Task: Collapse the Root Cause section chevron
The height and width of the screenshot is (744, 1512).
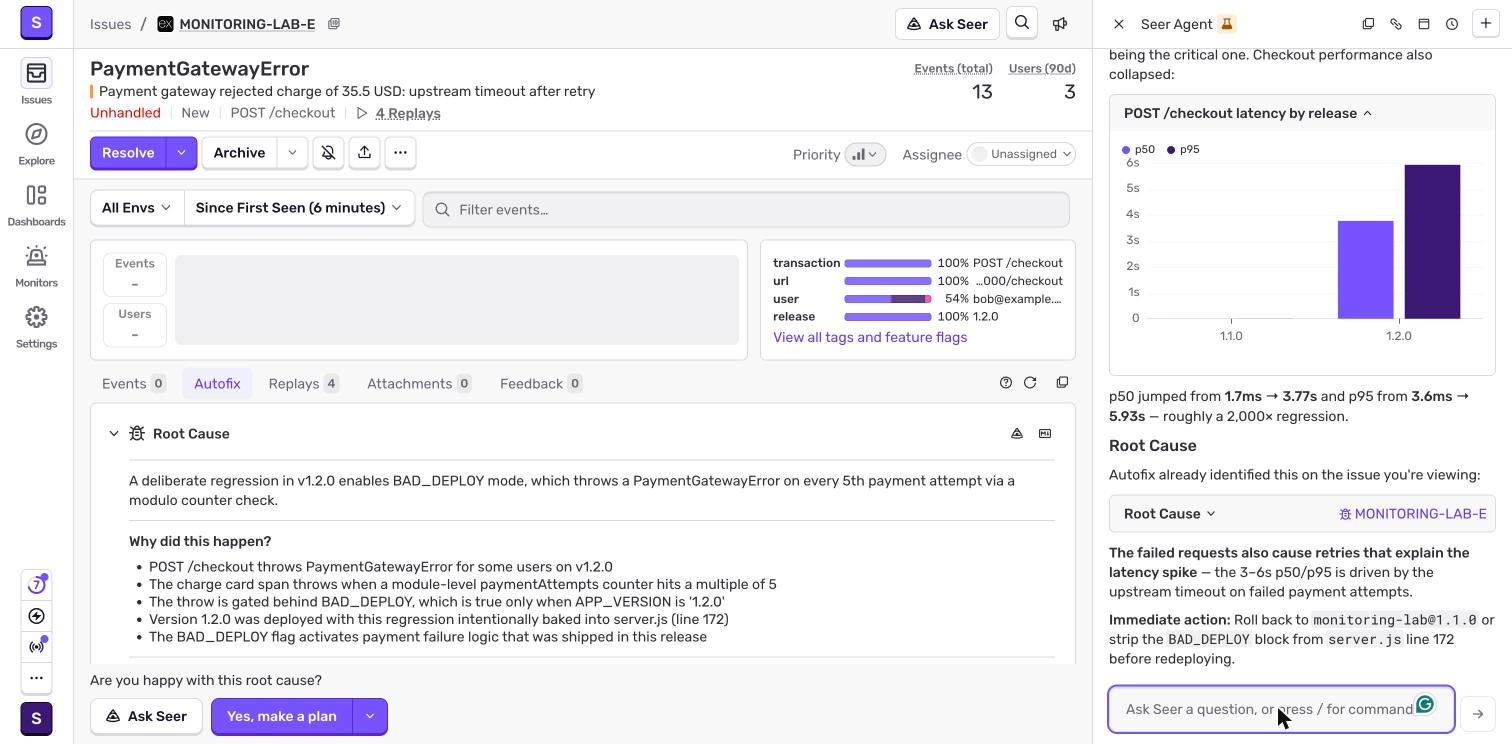Action: 114,434
